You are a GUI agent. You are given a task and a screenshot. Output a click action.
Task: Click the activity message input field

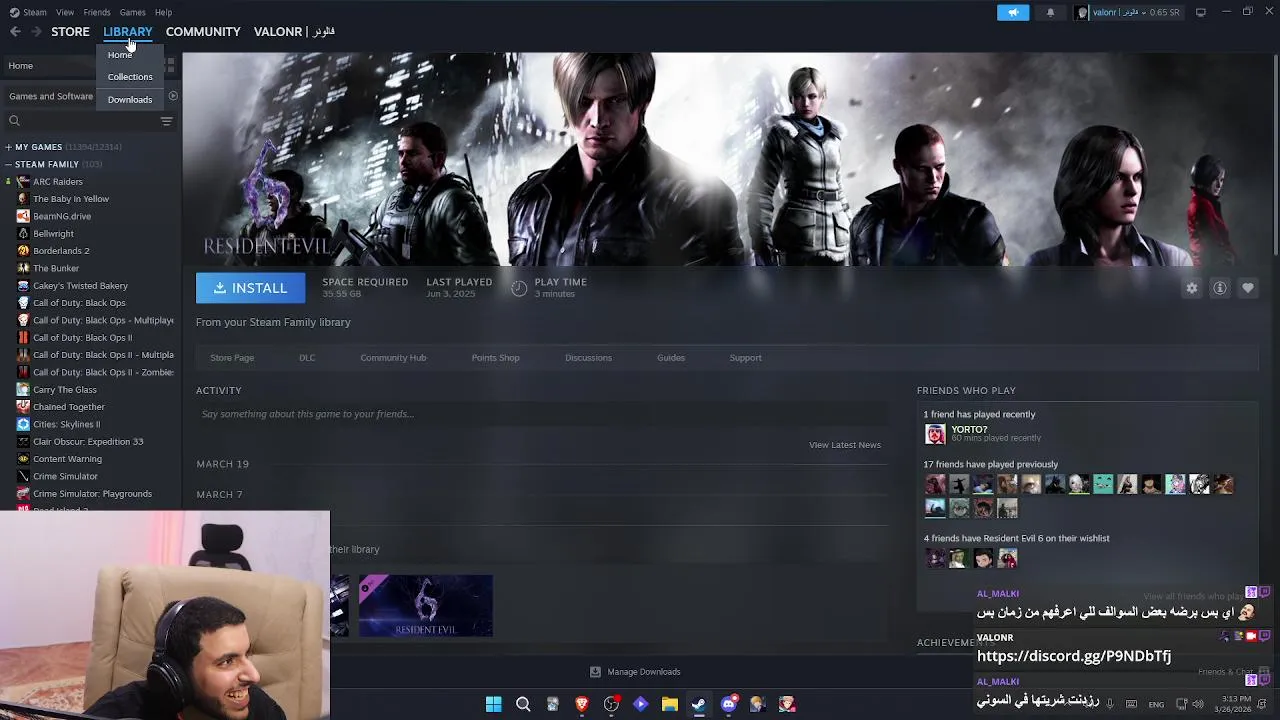pyautogui.click(x=542, y=414)
